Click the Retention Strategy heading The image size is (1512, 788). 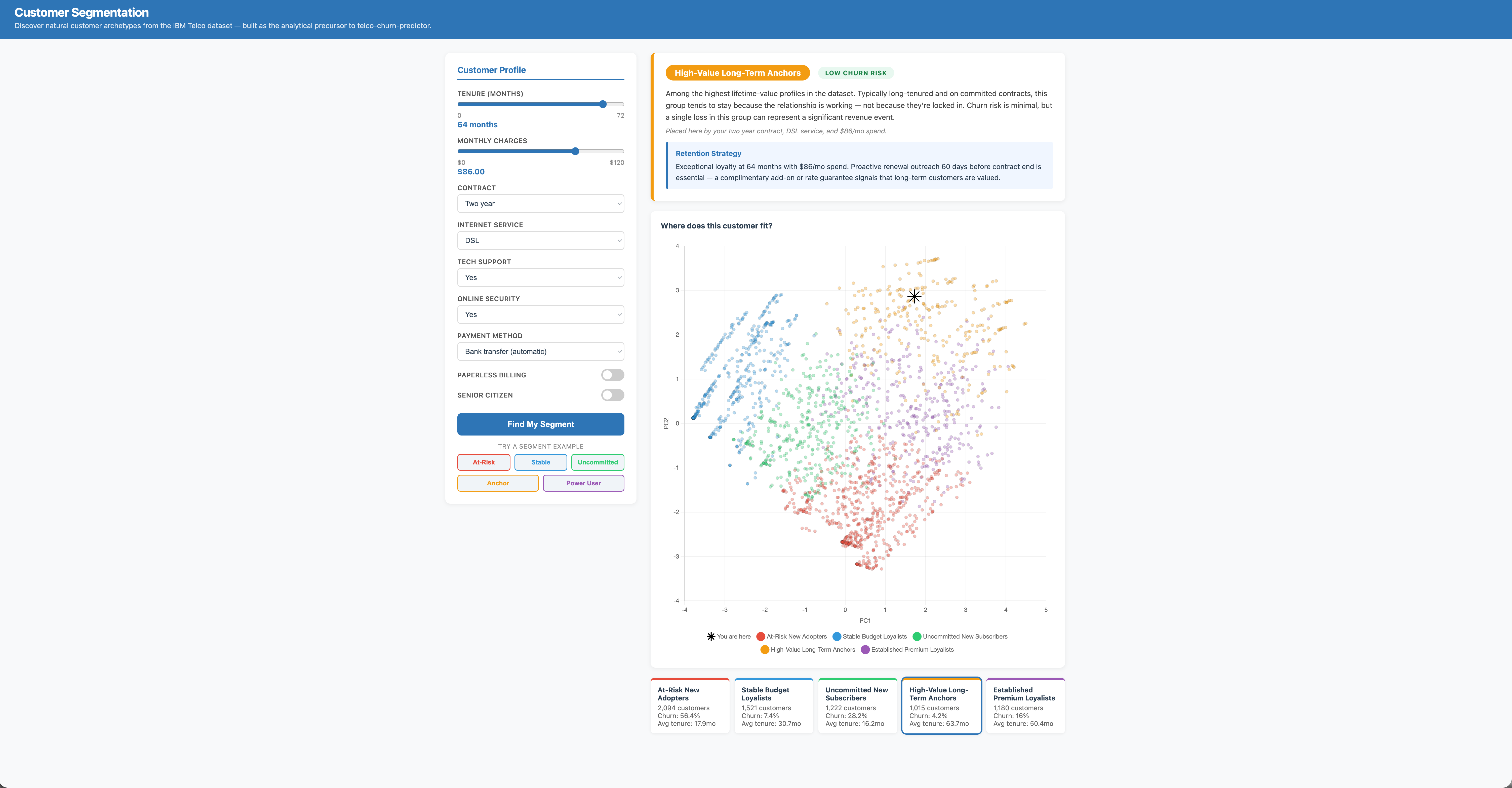tap(708, 153)
